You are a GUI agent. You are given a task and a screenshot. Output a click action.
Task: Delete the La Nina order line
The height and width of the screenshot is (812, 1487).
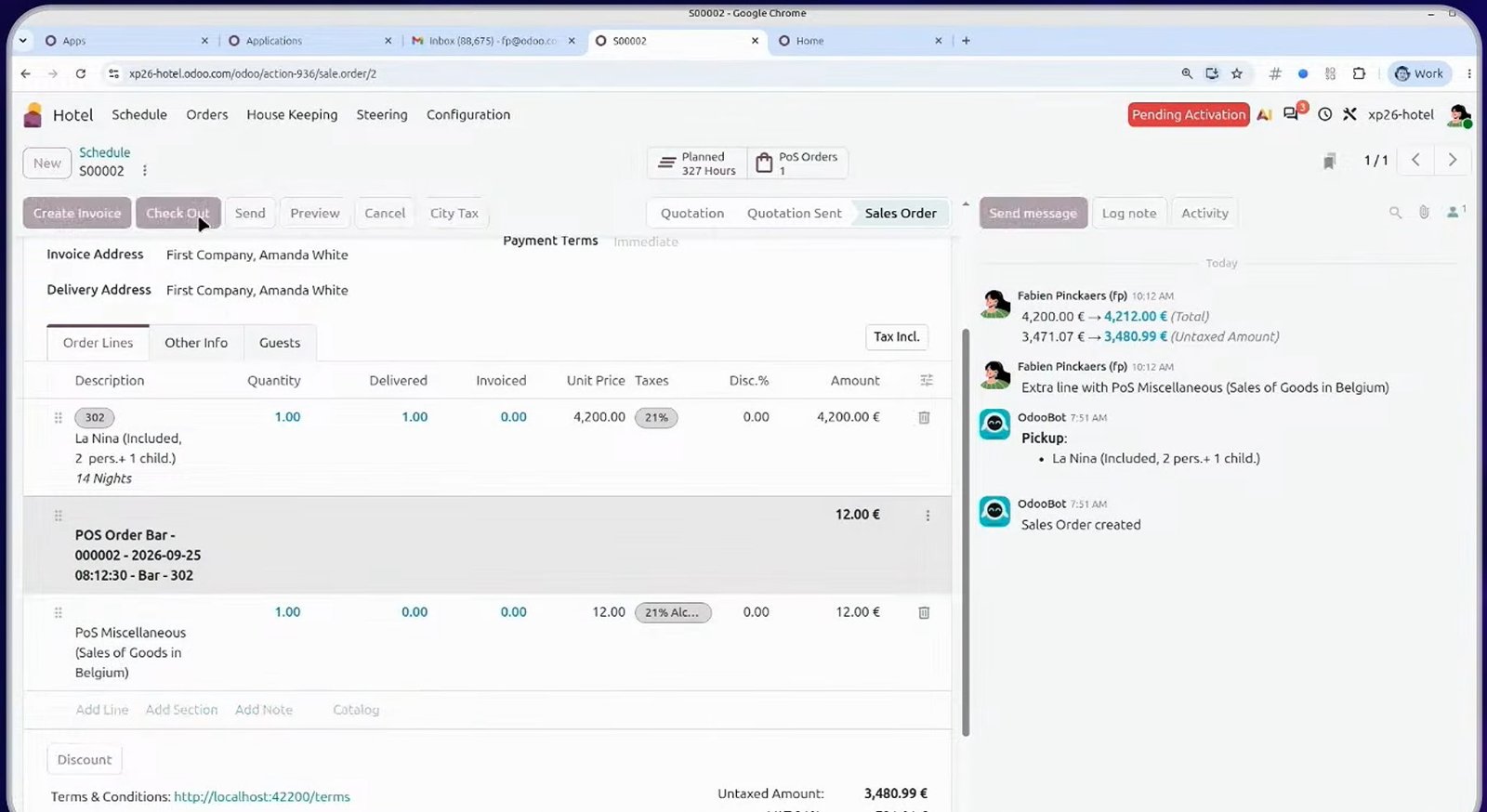click(x=924, y=417)
